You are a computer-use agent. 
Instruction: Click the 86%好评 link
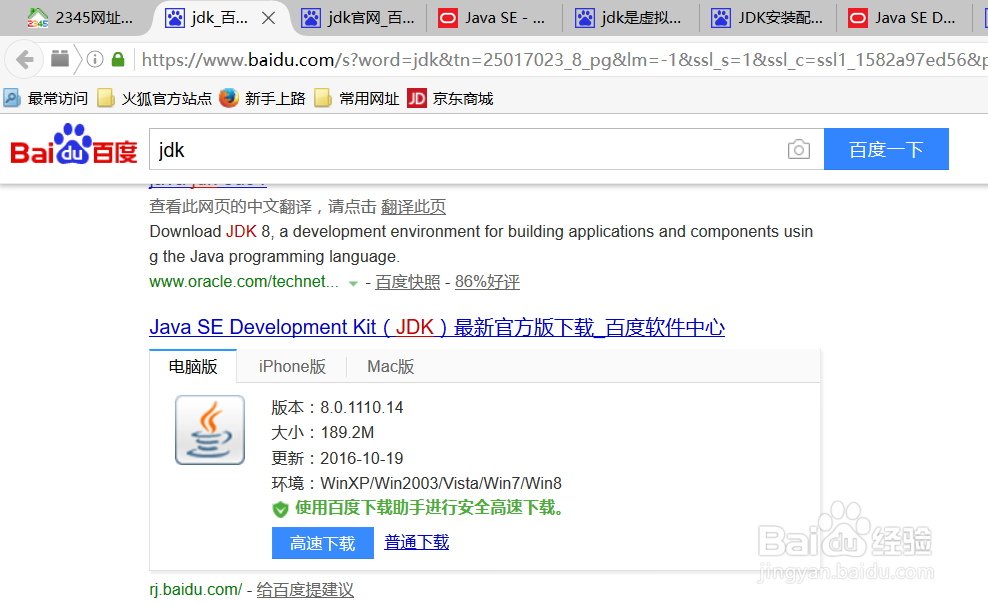[x=487, y=282]
